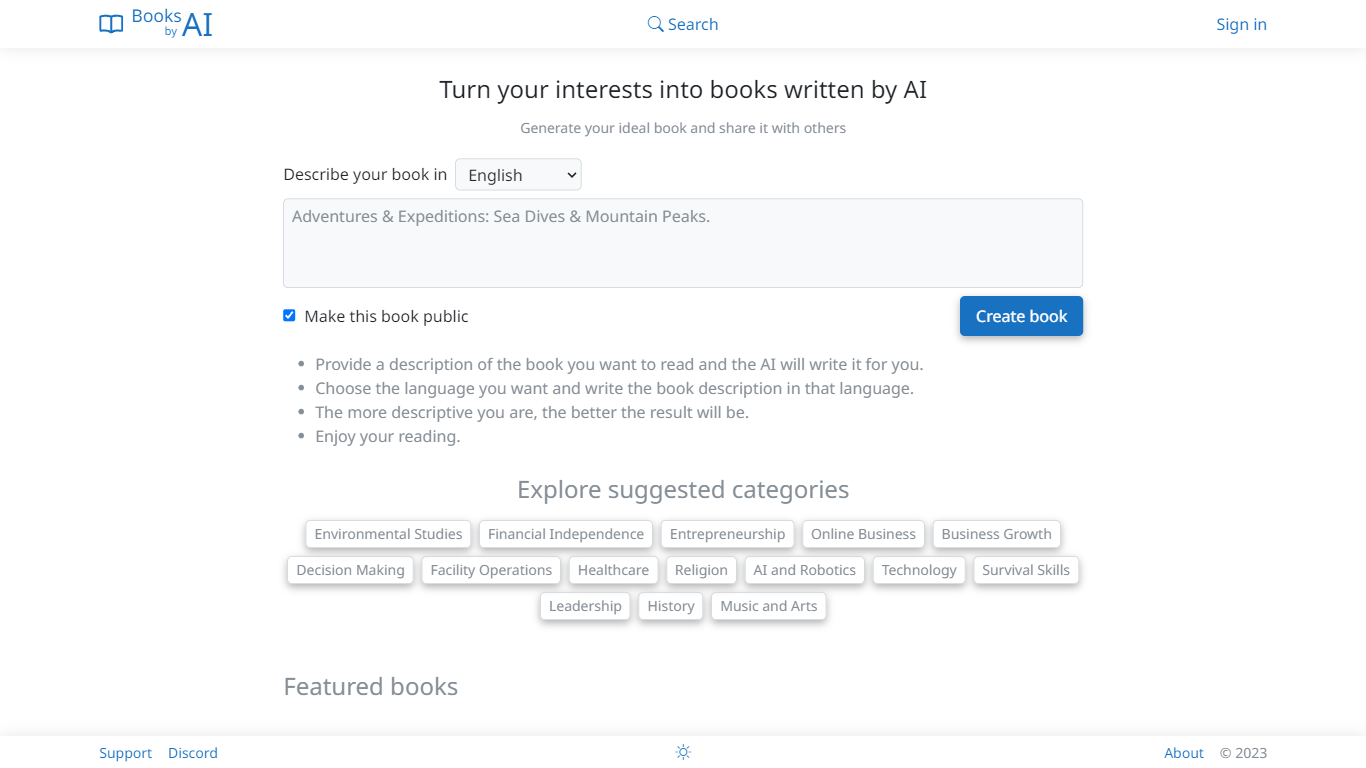The height and width of the screenshot is (768, 1366).
Task: Select the Healthcare category tag
Action: (x=613, y=570)
